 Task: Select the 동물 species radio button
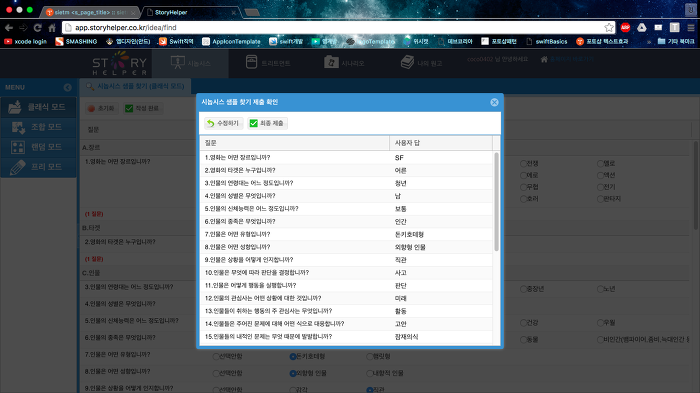coord(523,340)
